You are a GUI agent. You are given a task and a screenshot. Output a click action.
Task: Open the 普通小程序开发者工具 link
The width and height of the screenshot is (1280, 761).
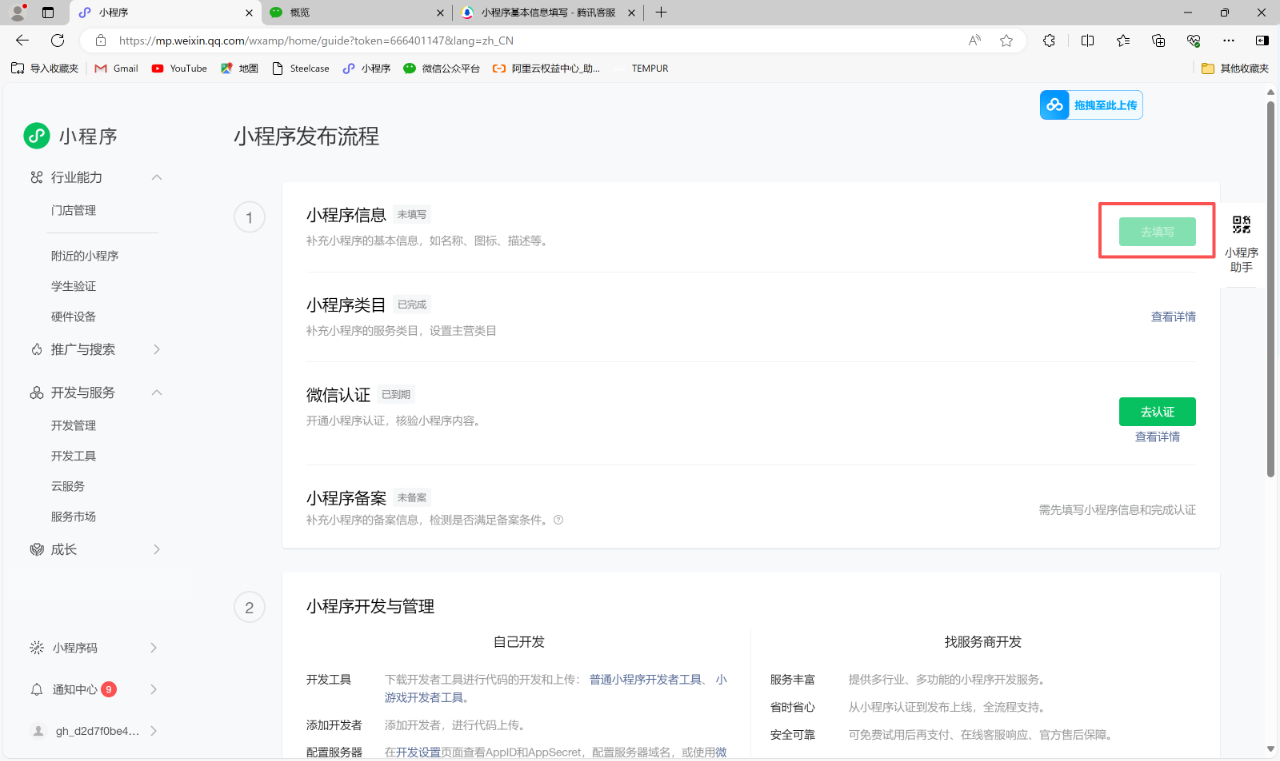tap(646, 679)
